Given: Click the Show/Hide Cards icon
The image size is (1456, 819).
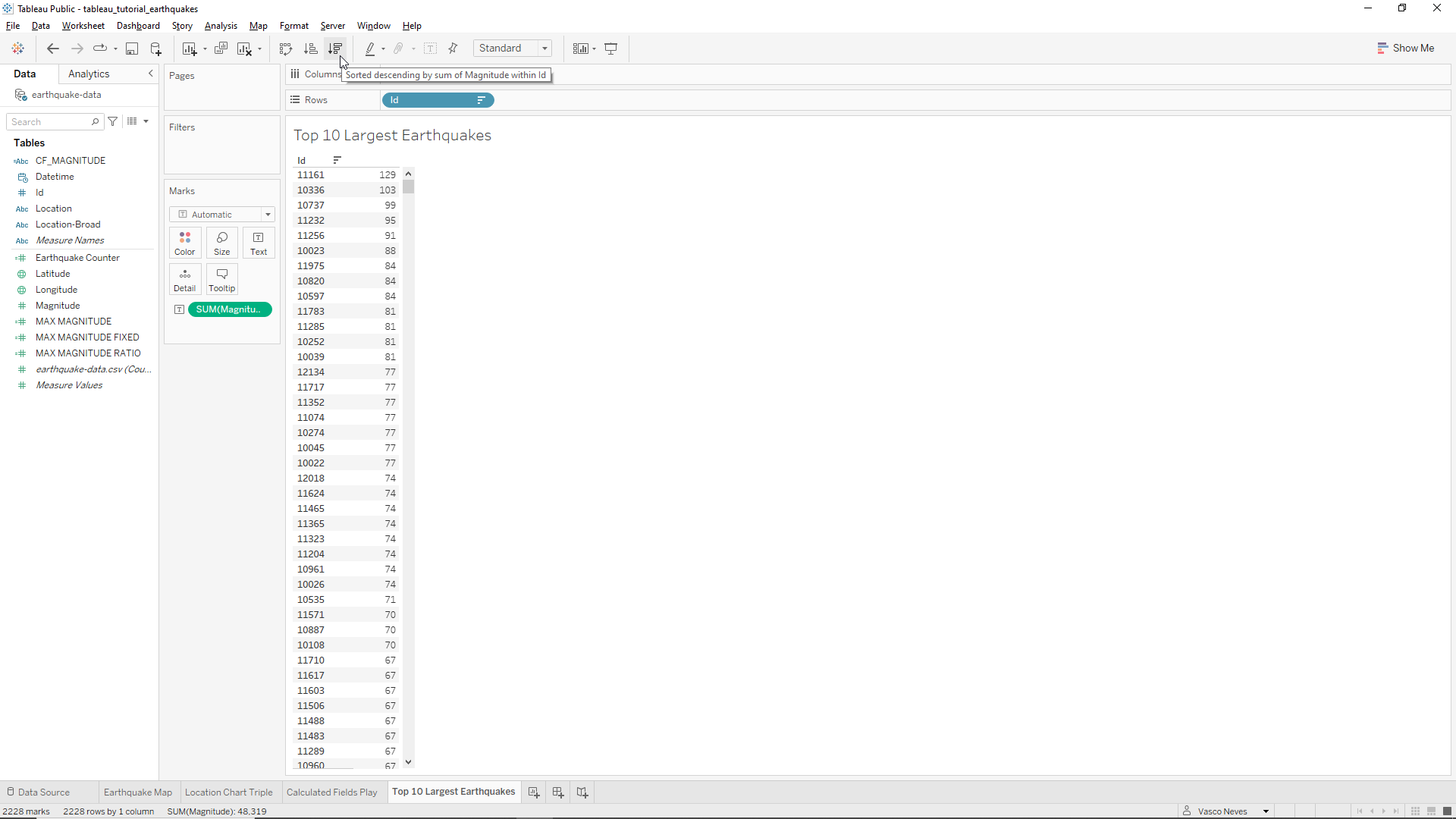Looking at the screenshot, I should tap(580, 49).
